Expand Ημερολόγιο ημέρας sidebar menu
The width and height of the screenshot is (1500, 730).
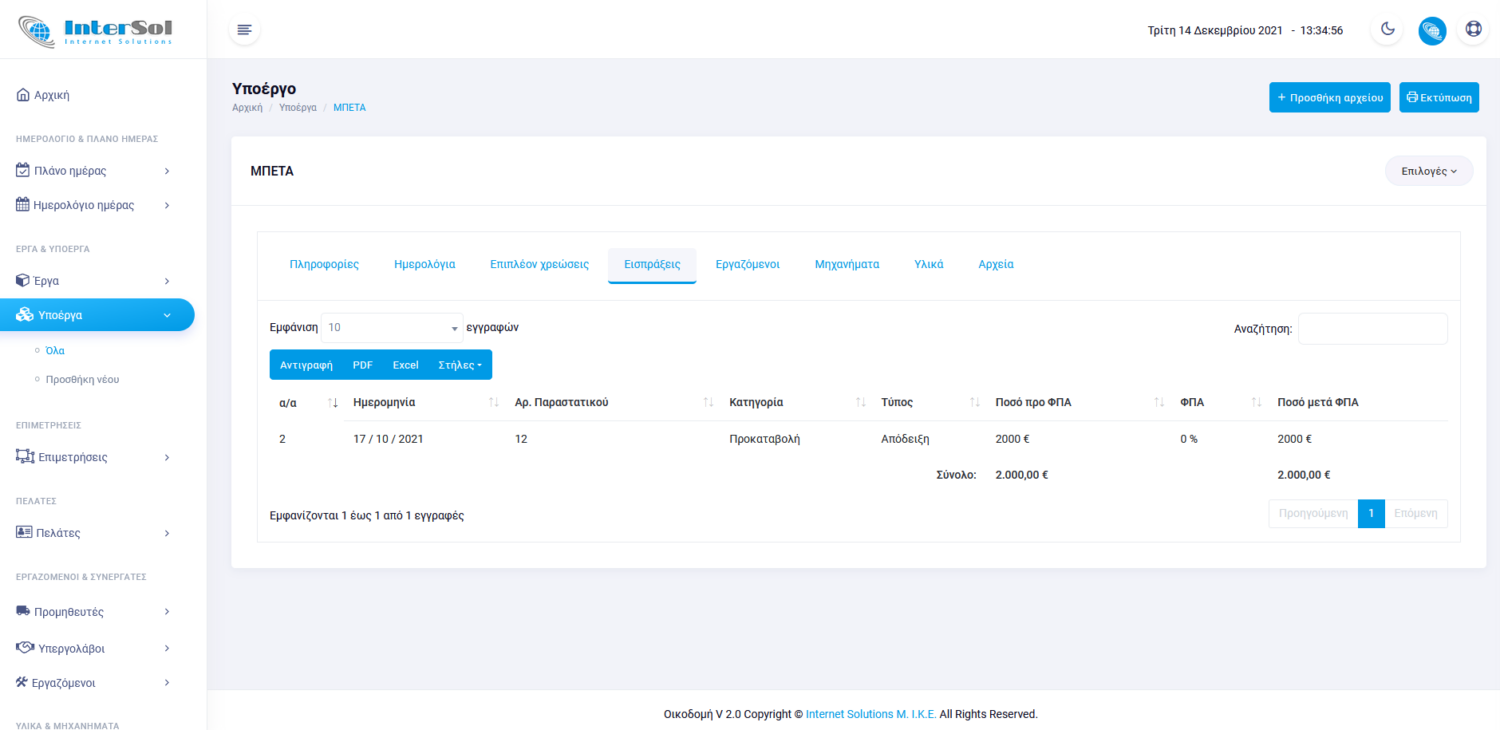(94, 205)
